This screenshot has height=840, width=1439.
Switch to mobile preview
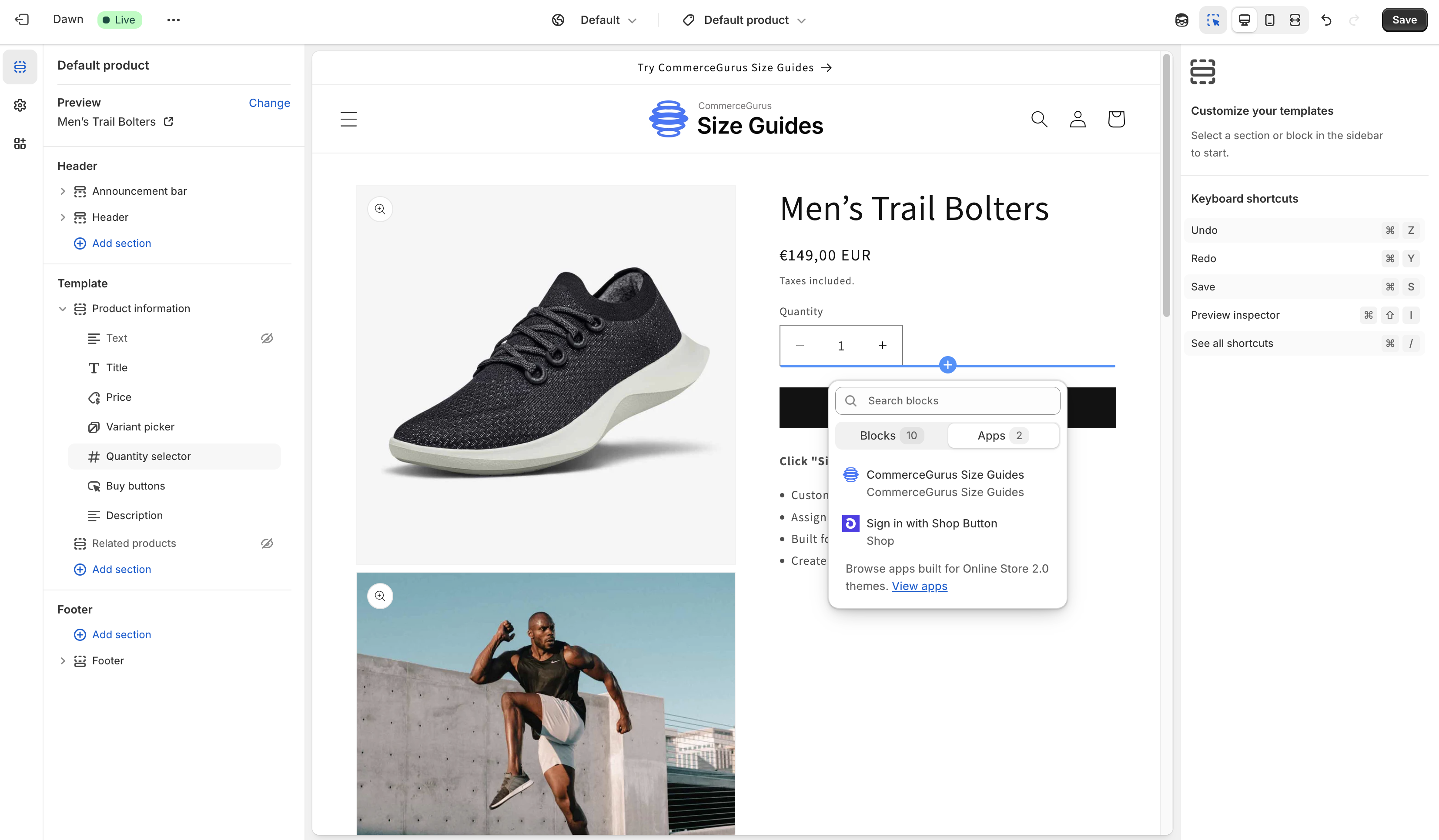[x=1269, y=20]
